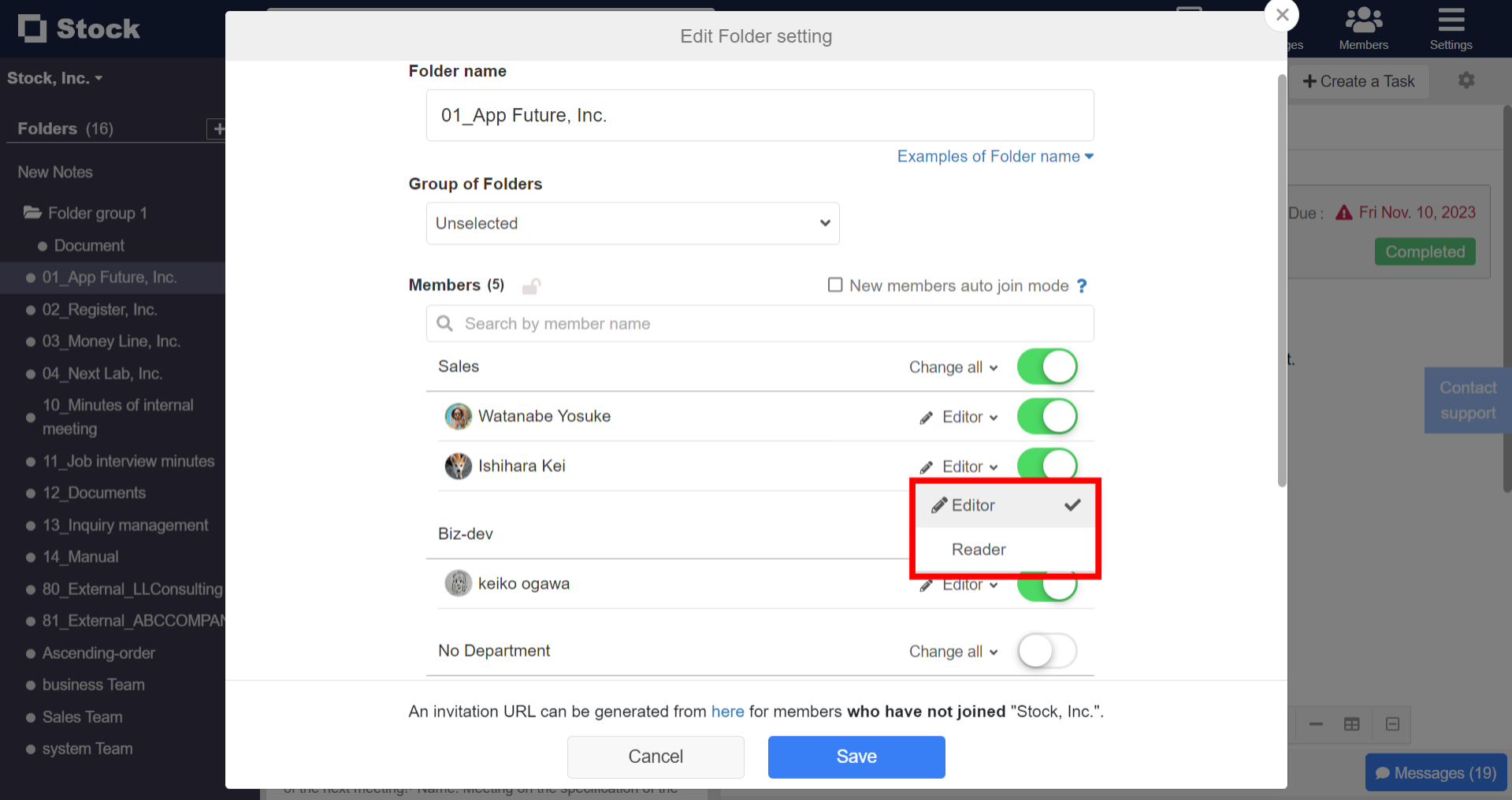The width and height of the screenshot is (1512, 800).
Task: Enable the No Department toggle
Action: (x=1046, y=651)
